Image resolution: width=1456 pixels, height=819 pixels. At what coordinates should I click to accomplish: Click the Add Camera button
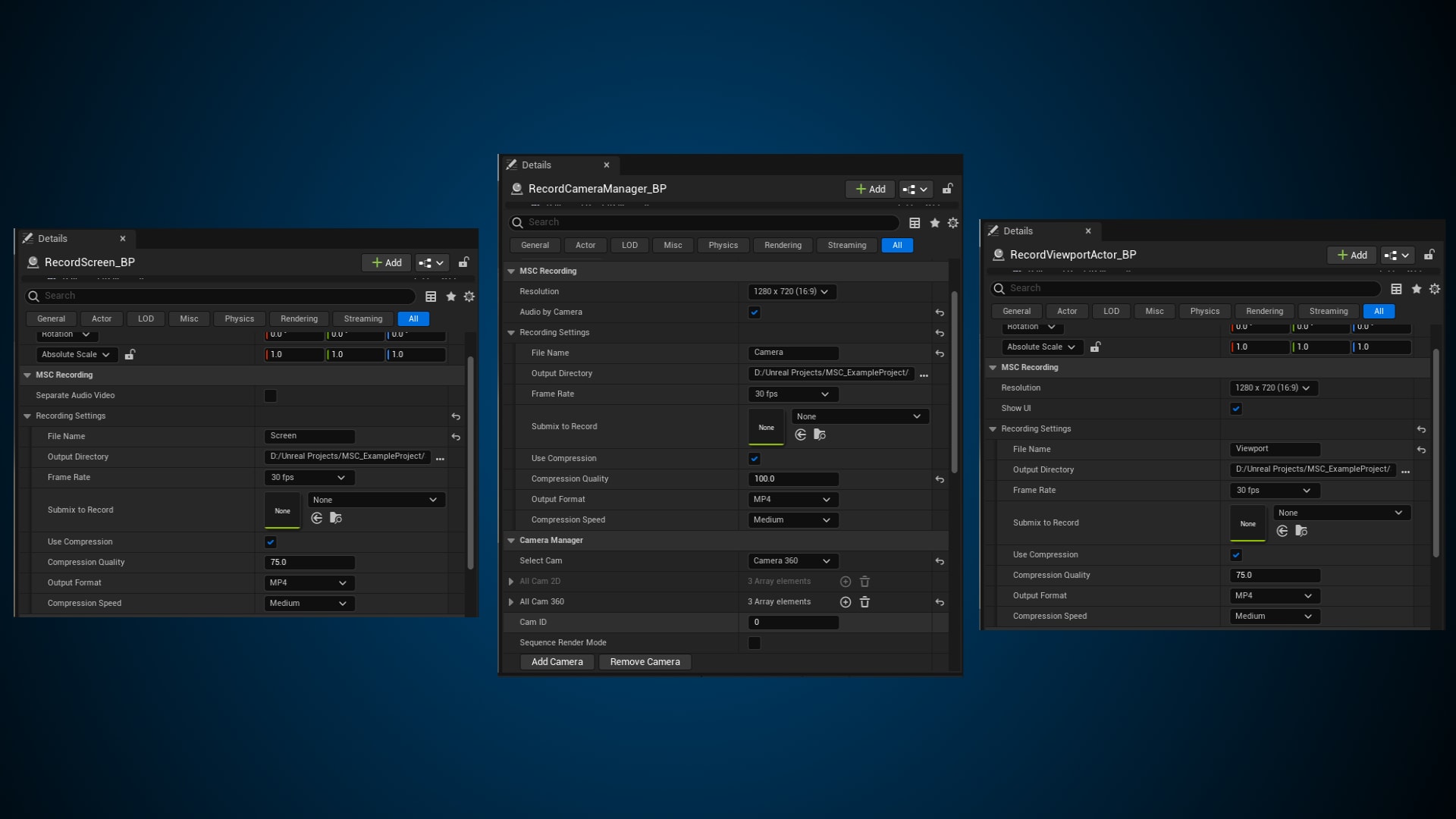click(x=557, y=661)
